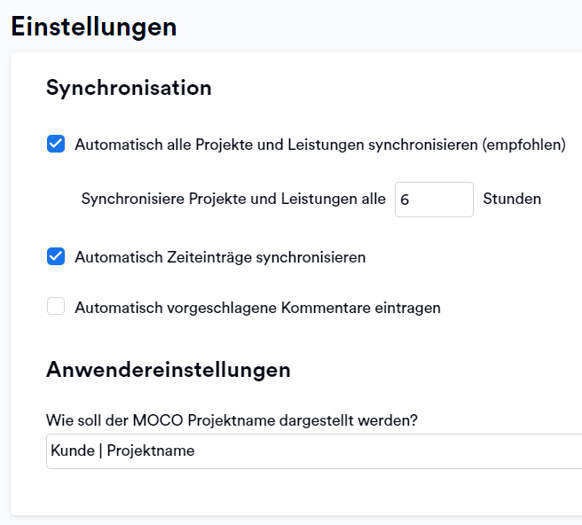Enable Automatisch vorgeschlagene Kommentare eintragen checkbox
The height and width of the screenshot is (525, 582).
[56, 306]
